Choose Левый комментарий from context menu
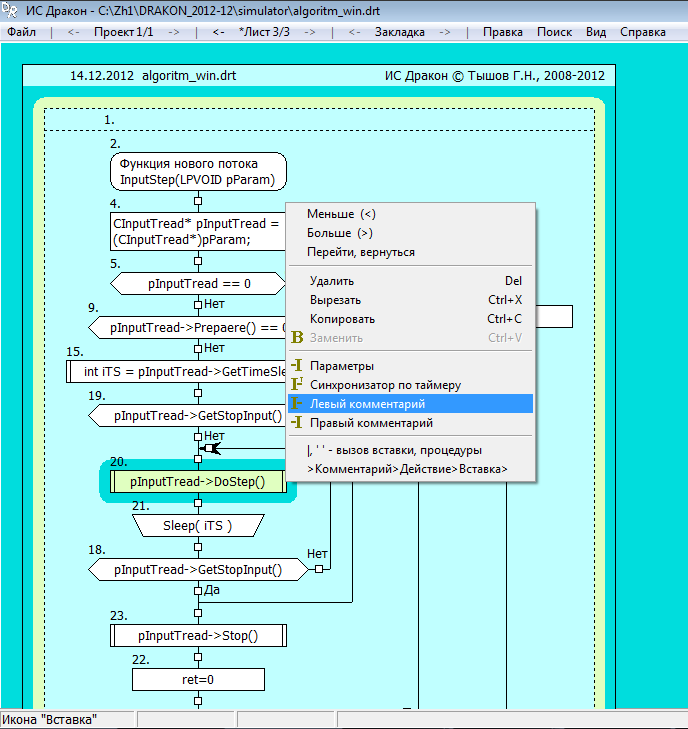 pyautogui.click(x=367, y=404)
